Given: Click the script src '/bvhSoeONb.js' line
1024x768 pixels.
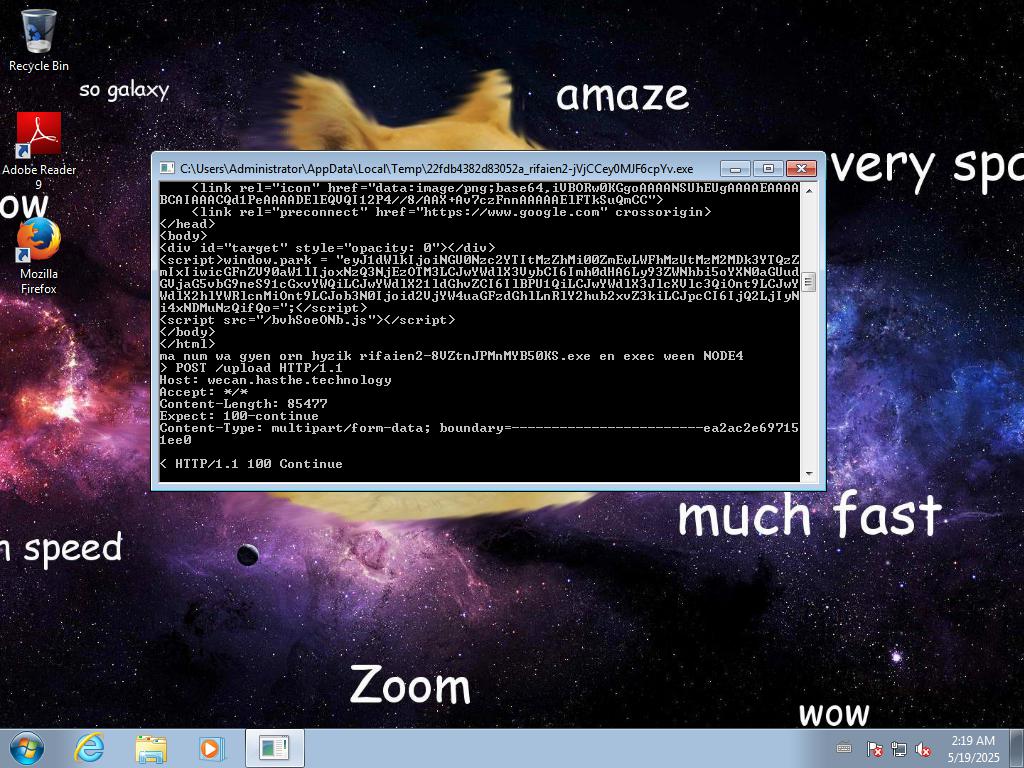Looking at the screenshot, I should pyautogui.click(x=308, y=320).
